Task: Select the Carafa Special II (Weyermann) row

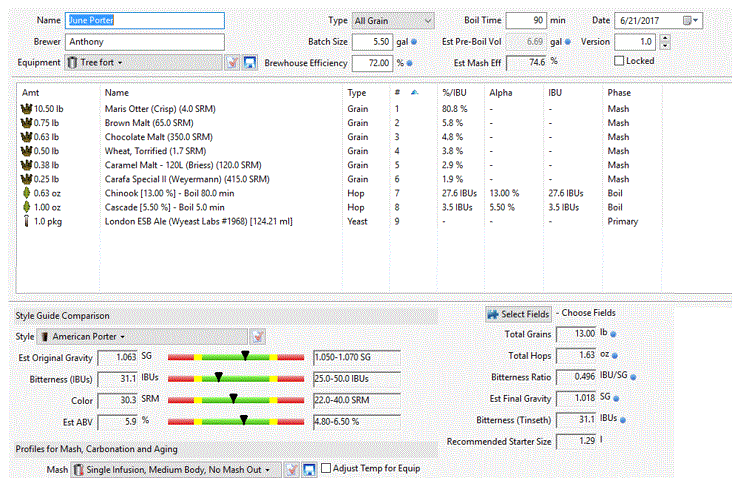Action: point(339,179)
